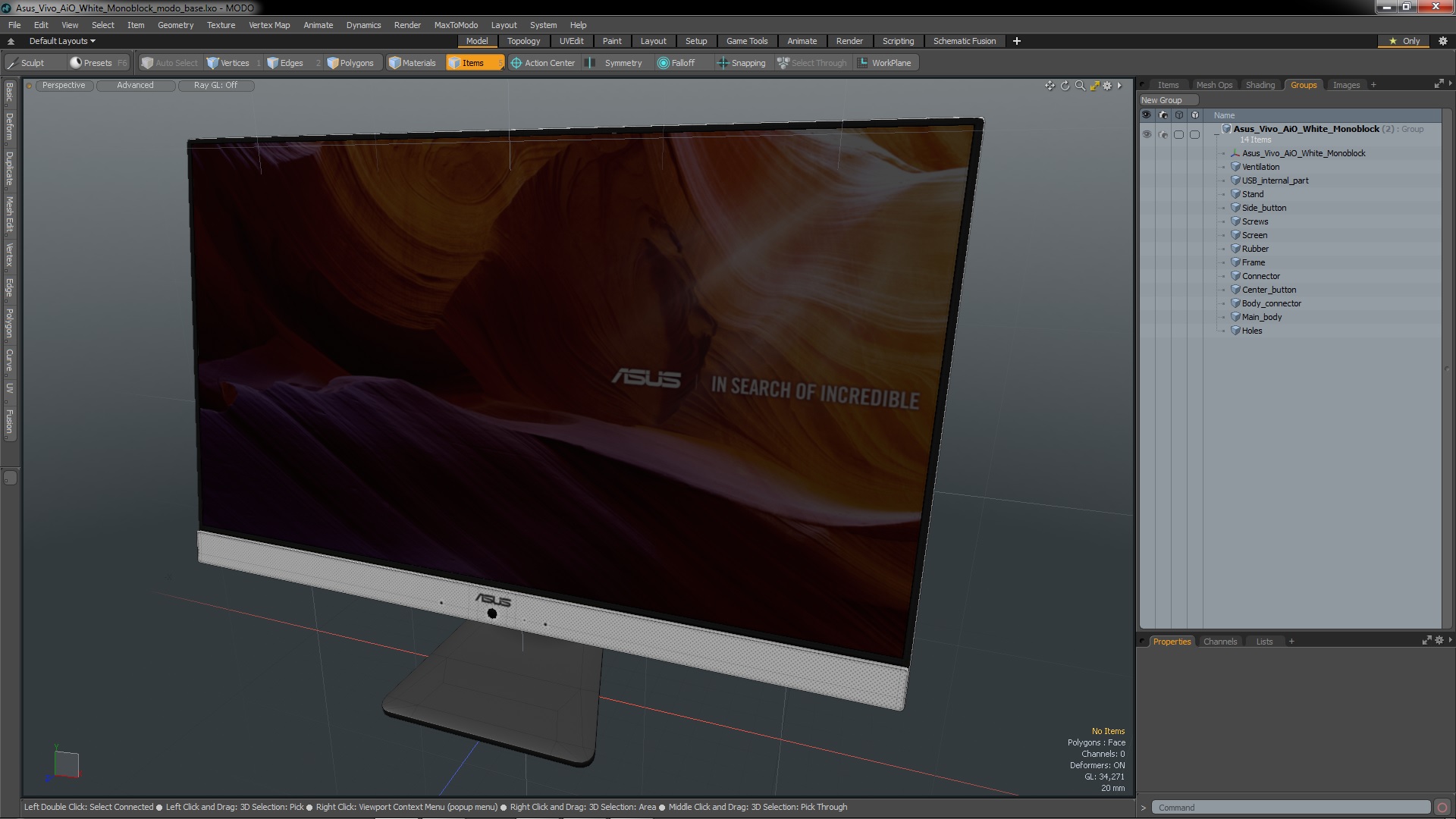
Task: Select Center_button item in the list
Action: click(1269, 290)
